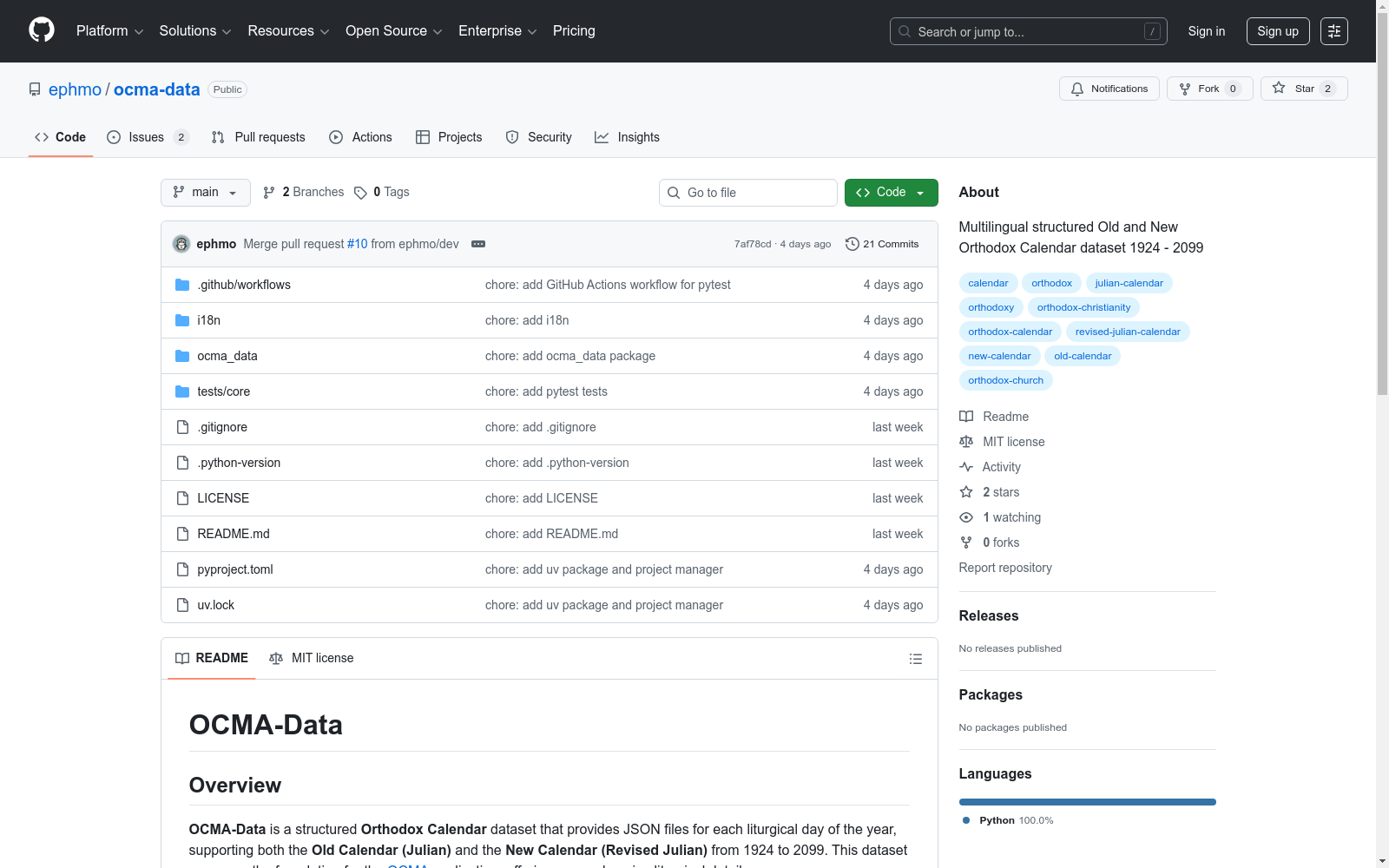Image resolution: width=1389 pixels, height=868 pixels.
Task: Open the ocma-data repository name link
Action: tap(157, 89)
